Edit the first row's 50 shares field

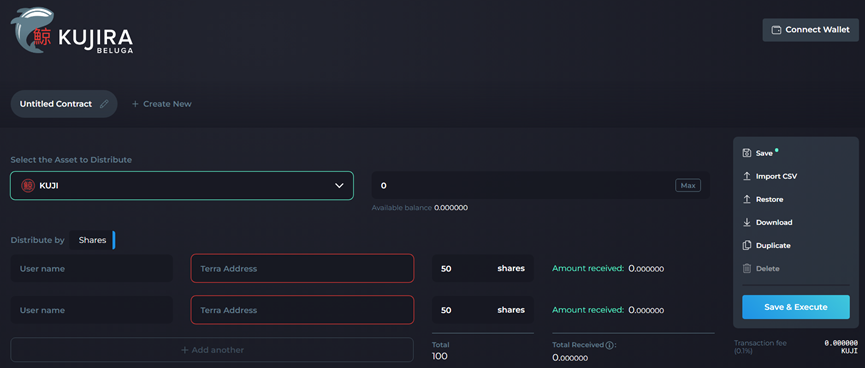(483, 268)
